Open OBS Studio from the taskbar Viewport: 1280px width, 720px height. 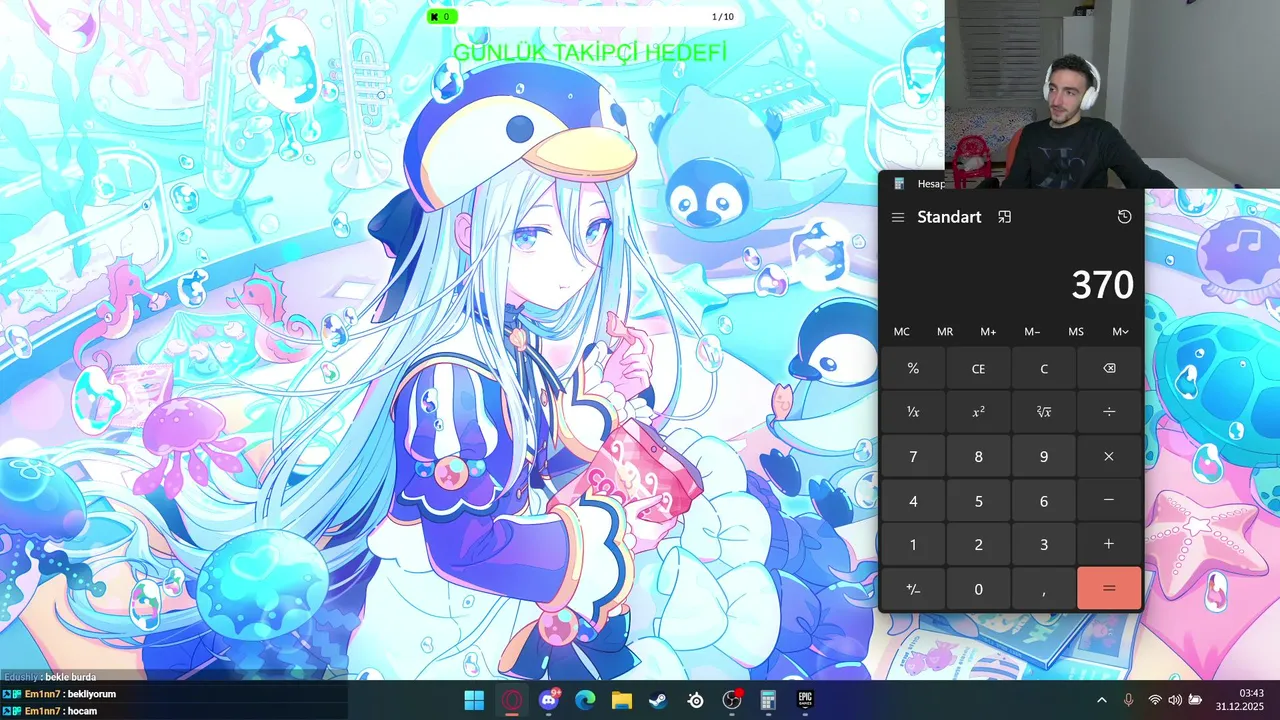[x=732, y=700]
